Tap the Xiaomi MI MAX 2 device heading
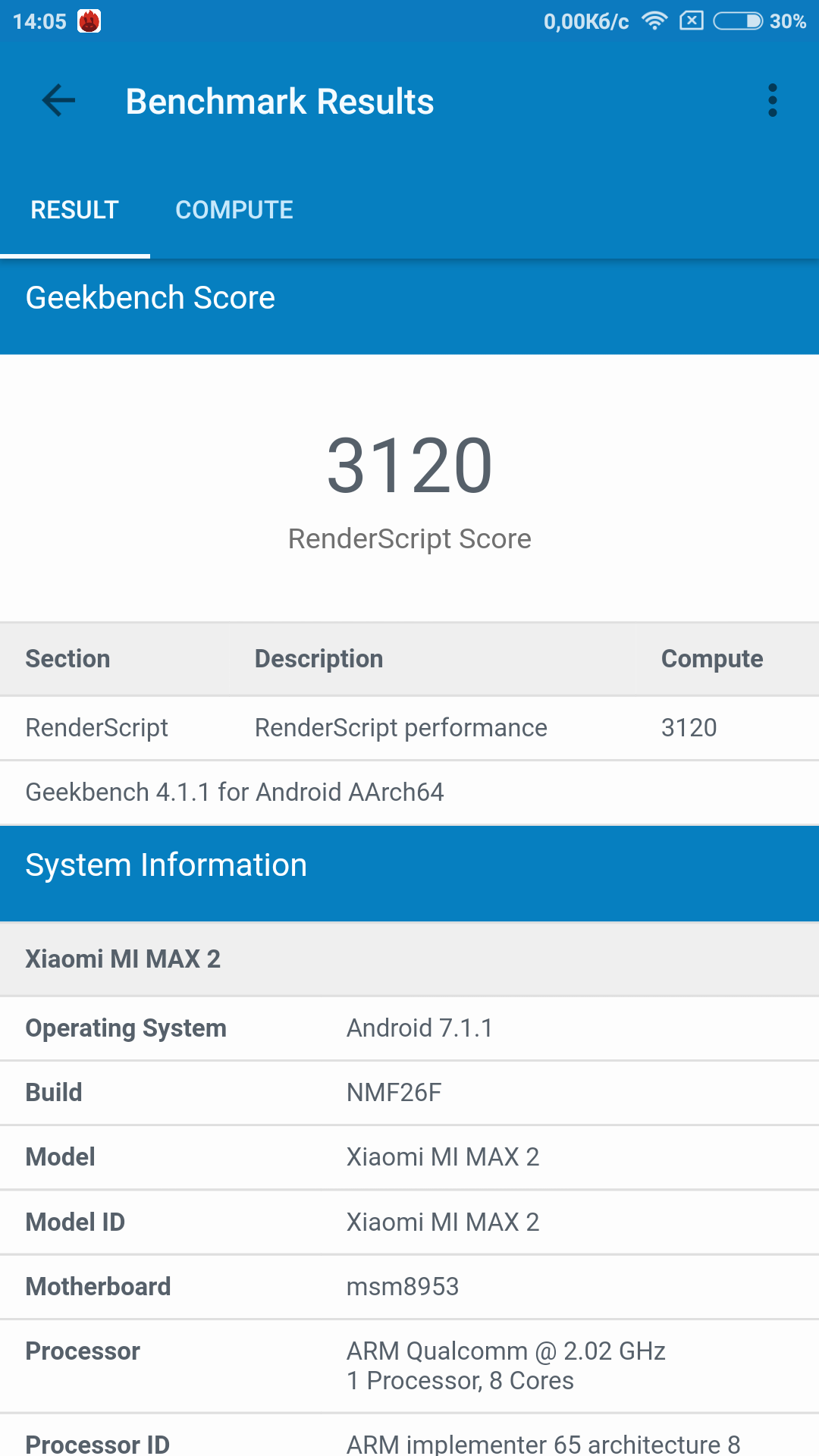Screen dimensions: 819x1456 [123, 959]
